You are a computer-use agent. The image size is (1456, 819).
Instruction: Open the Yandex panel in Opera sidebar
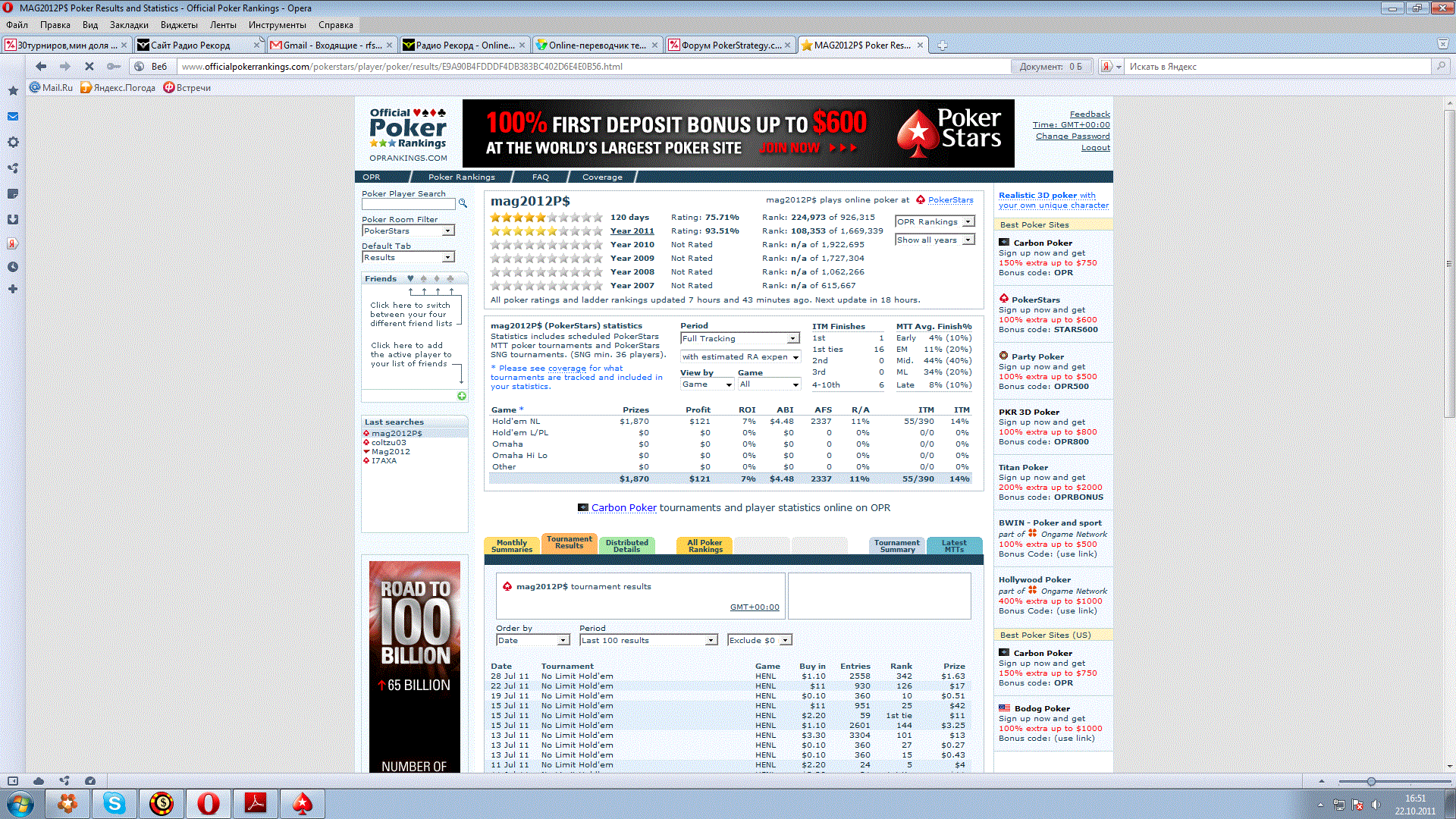point(13,244)
